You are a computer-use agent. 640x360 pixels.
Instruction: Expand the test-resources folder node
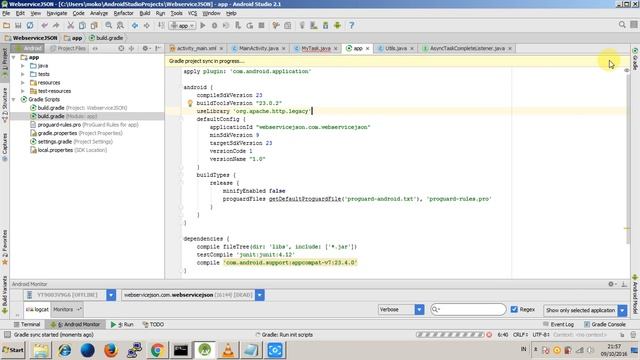coord(23,91)
